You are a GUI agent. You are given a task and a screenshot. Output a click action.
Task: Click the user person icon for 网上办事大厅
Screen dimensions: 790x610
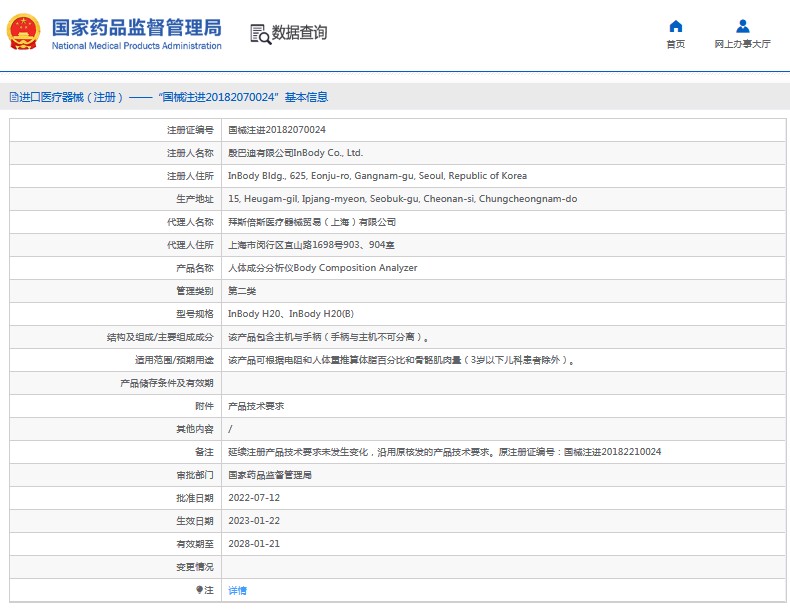[x=742, y=26]
